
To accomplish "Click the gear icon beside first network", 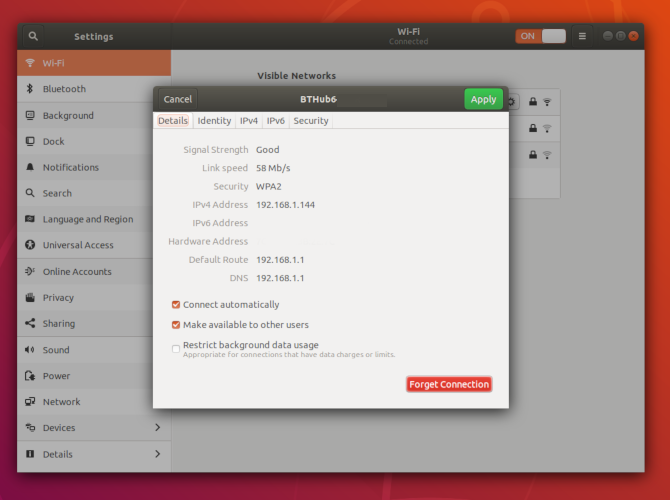I will click(512, 102).
